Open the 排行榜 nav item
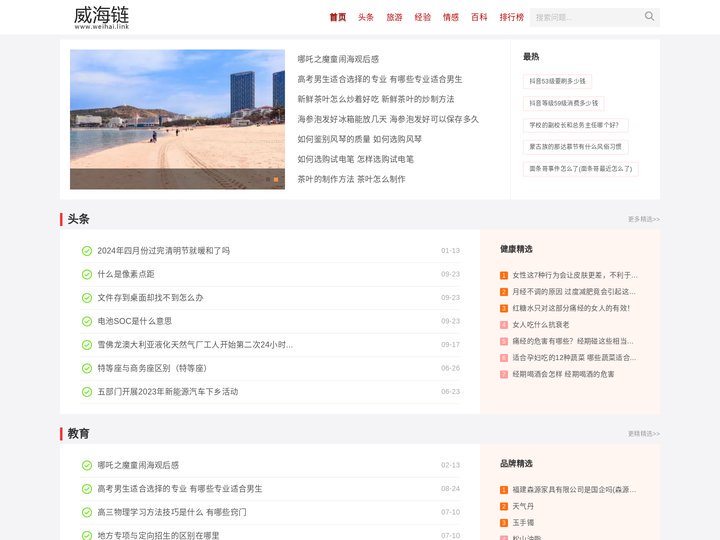This screenshot has height=540, width=720. (x=512, y=17)
